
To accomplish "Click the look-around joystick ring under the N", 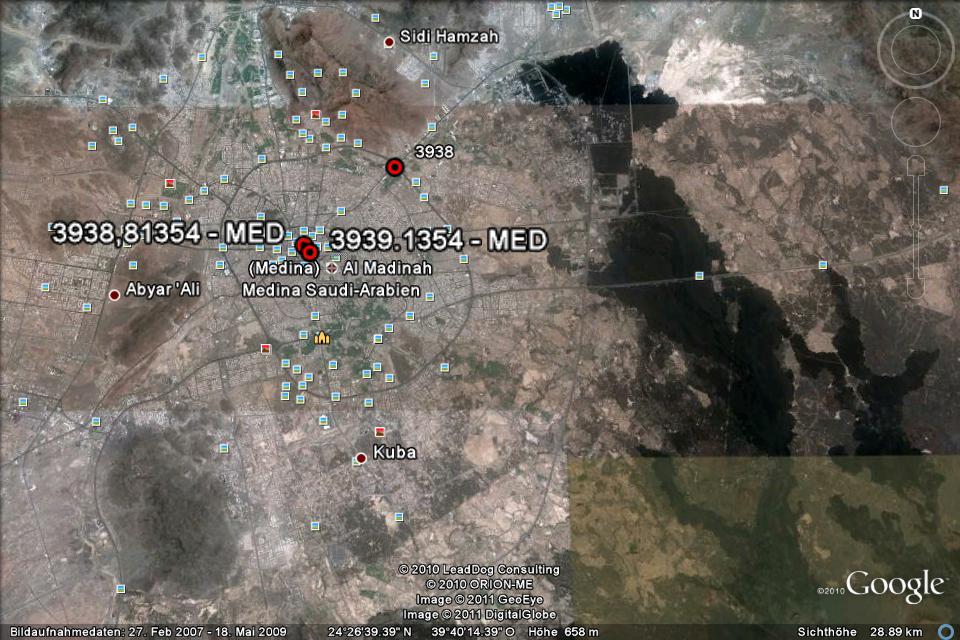I will click(x=915, y=50).
